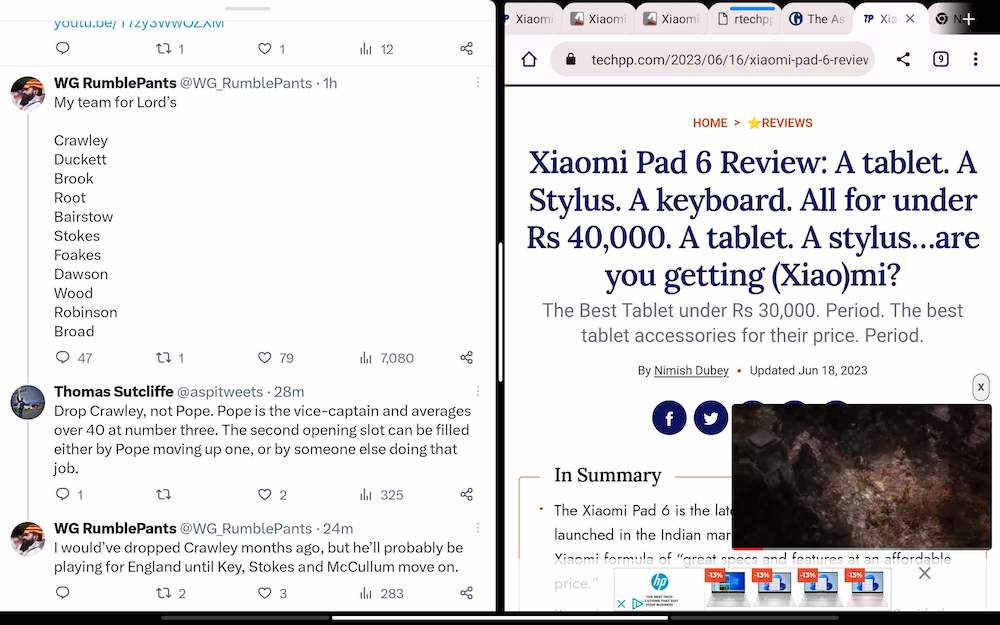Open the tab switcher showing 9 tabs
This screenshot has height=625, width=1000.
tap(940, 59)
